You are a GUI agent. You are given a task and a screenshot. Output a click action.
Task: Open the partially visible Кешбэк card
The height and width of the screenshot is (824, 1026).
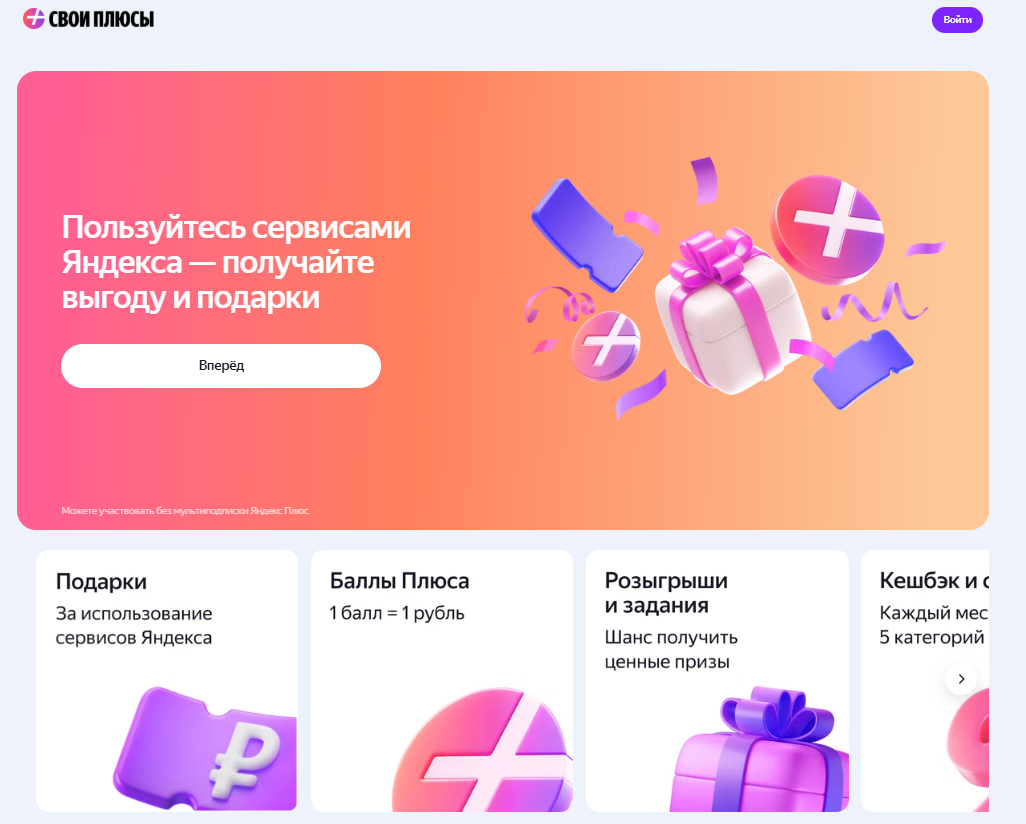click(925, 681)
